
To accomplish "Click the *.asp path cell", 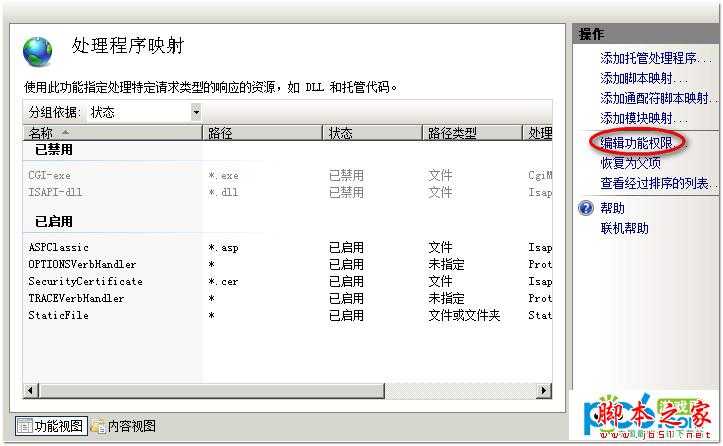I will [x=223, y=248].
